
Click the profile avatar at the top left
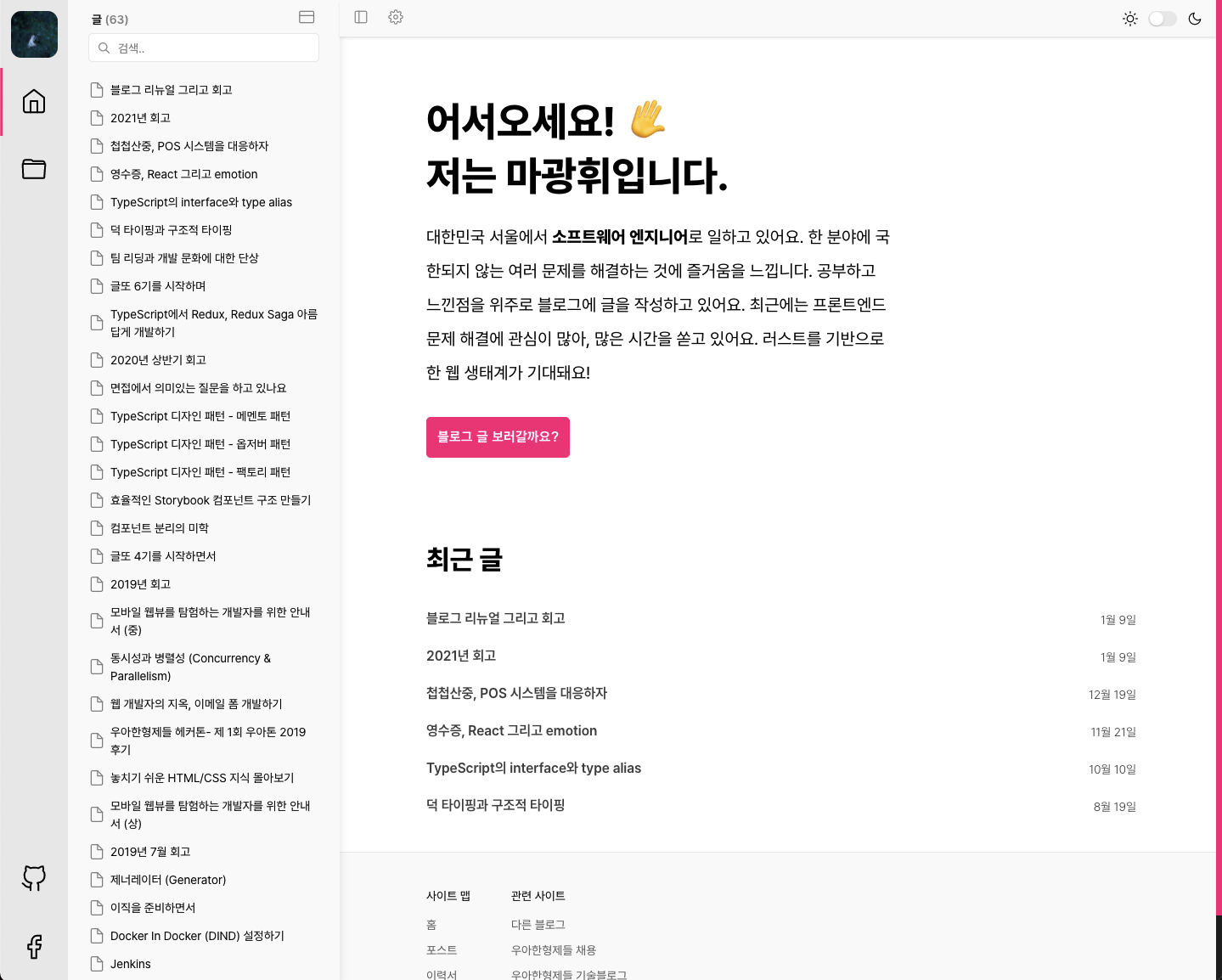[34, 34]
